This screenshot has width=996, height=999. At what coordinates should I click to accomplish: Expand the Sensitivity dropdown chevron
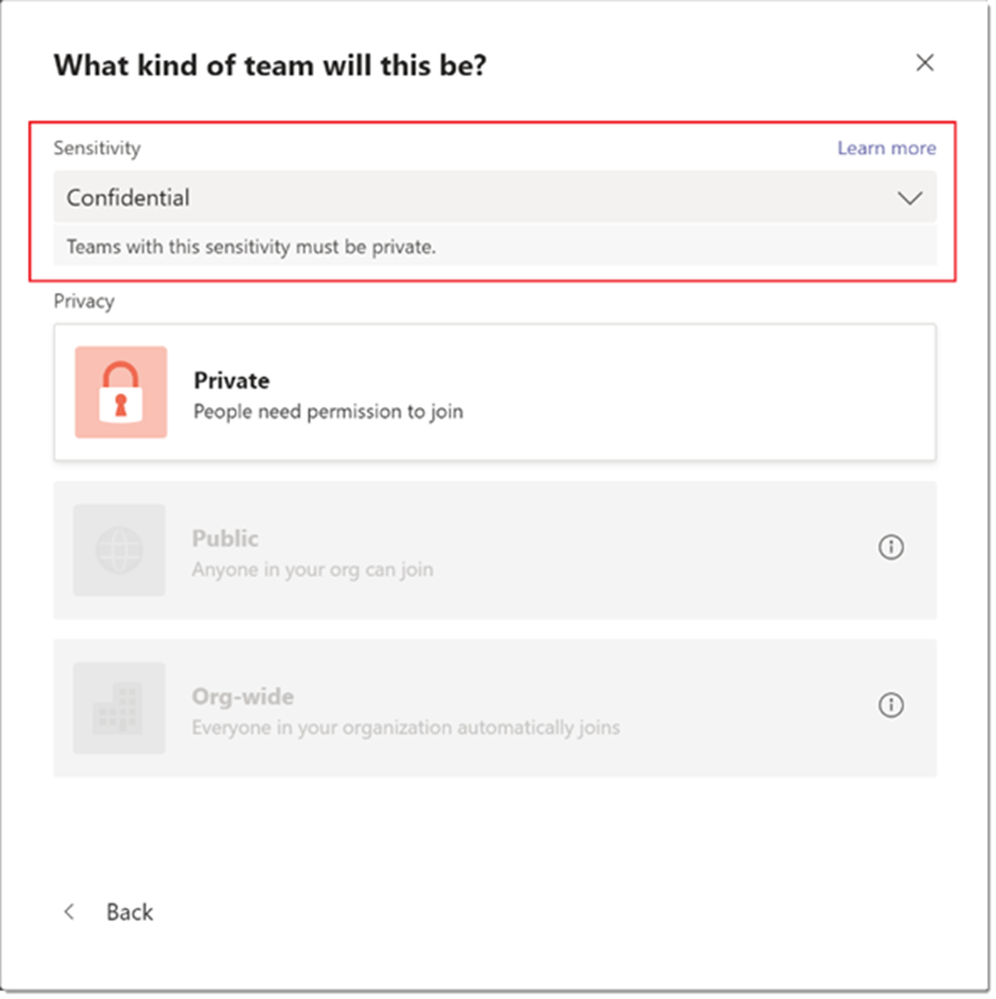912,199
